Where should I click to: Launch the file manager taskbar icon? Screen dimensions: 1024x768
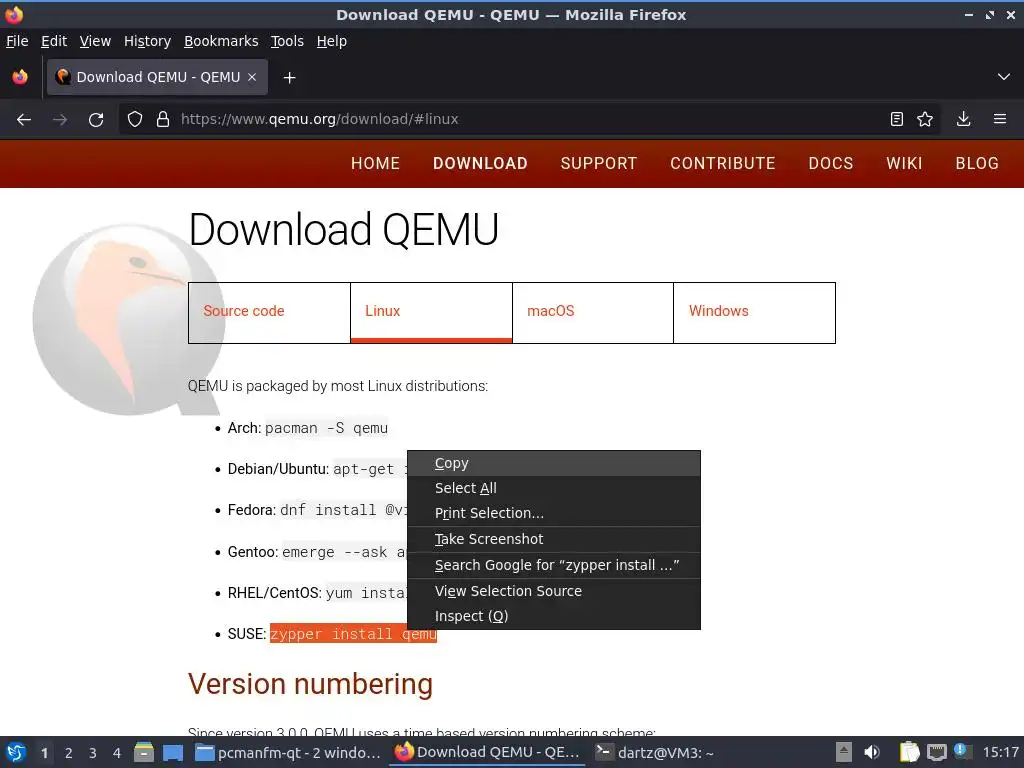coord(144,752)
